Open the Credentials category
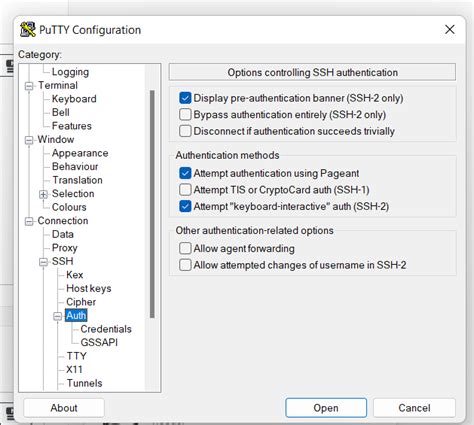This screenshot has width=474, height=425. point(106,329)
